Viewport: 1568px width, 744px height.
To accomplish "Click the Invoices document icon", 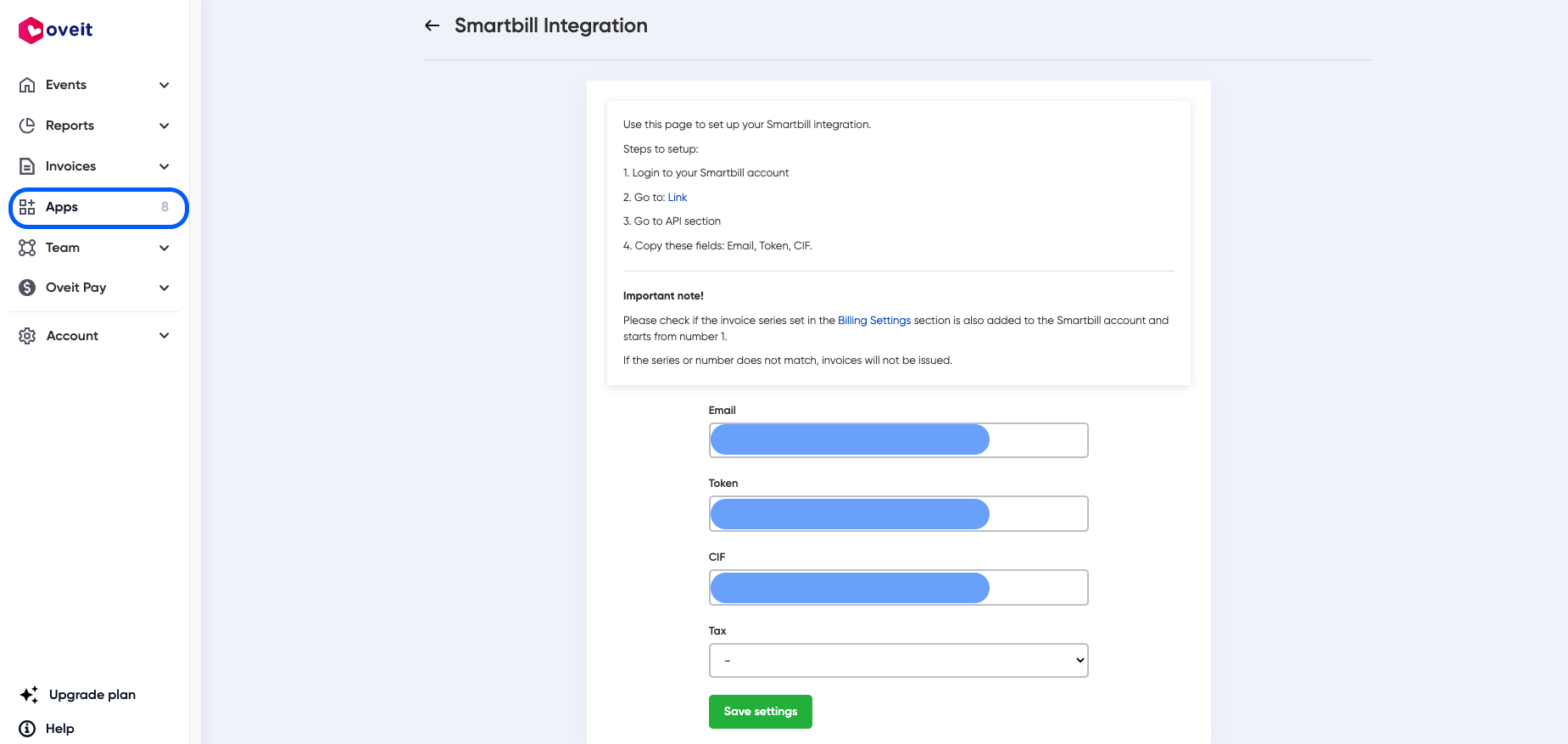I will tap(27, 166).
